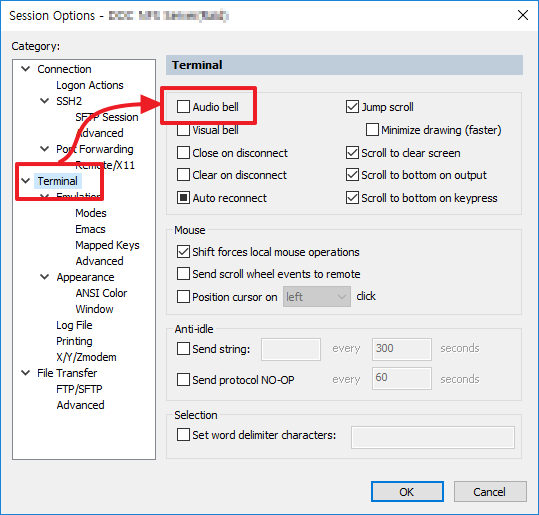Enable Minimize drawing (faster) checkbox
The height and width of the screenshot is (515, 539).
[x=372, y=130]
